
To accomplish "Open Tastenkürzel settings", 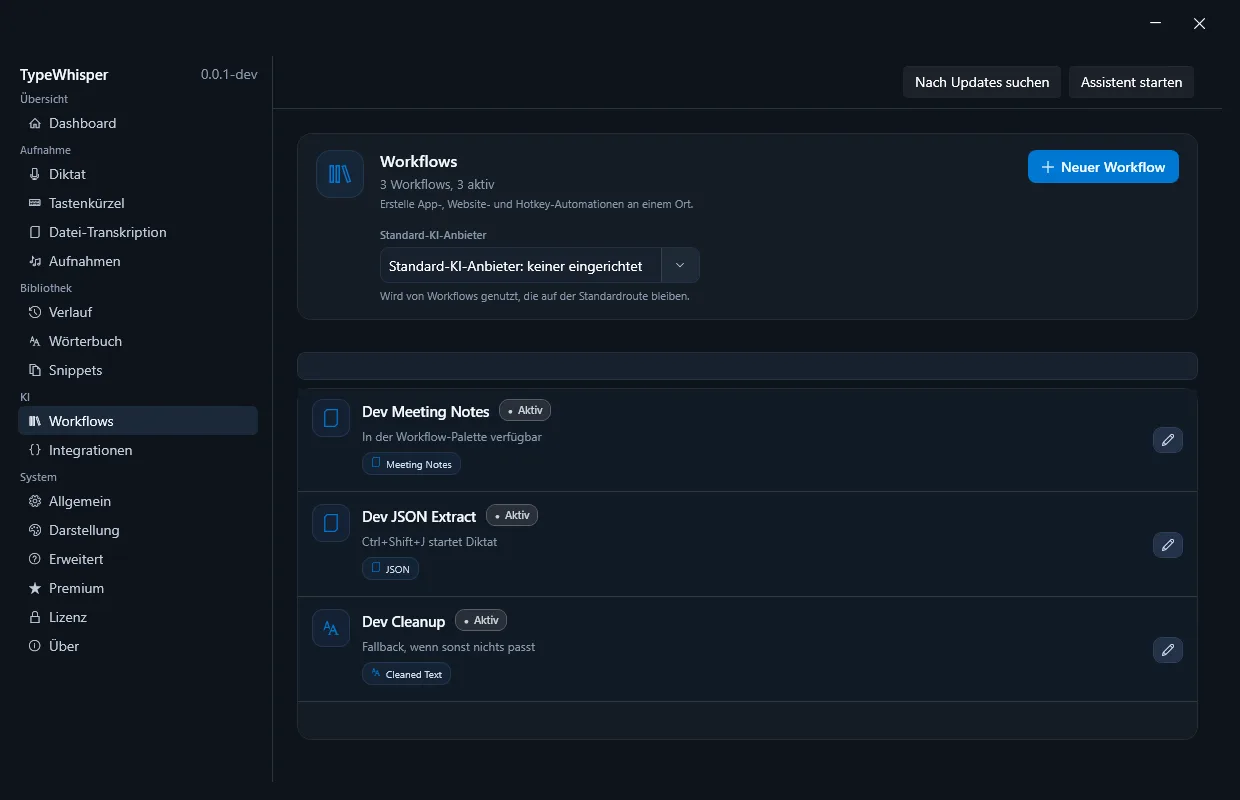I will coord(138,203).
